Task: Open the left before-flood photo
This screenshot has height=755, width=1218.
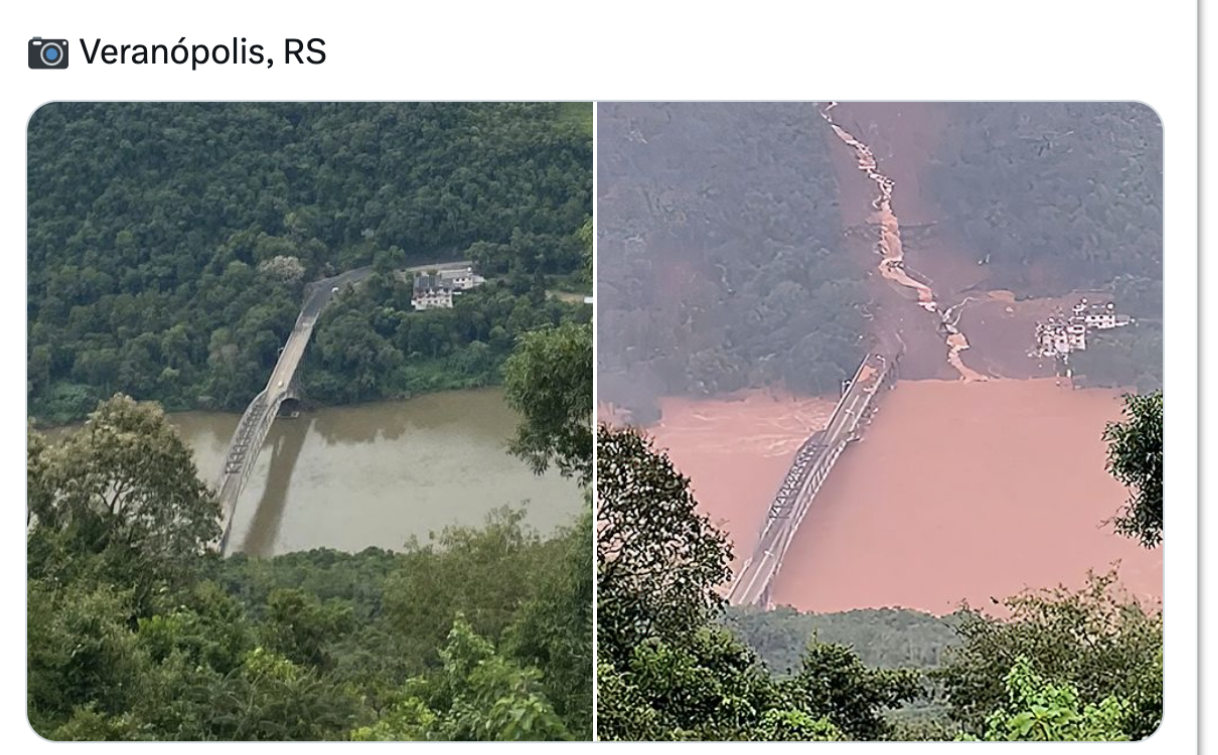Action: tap(310, 421)
